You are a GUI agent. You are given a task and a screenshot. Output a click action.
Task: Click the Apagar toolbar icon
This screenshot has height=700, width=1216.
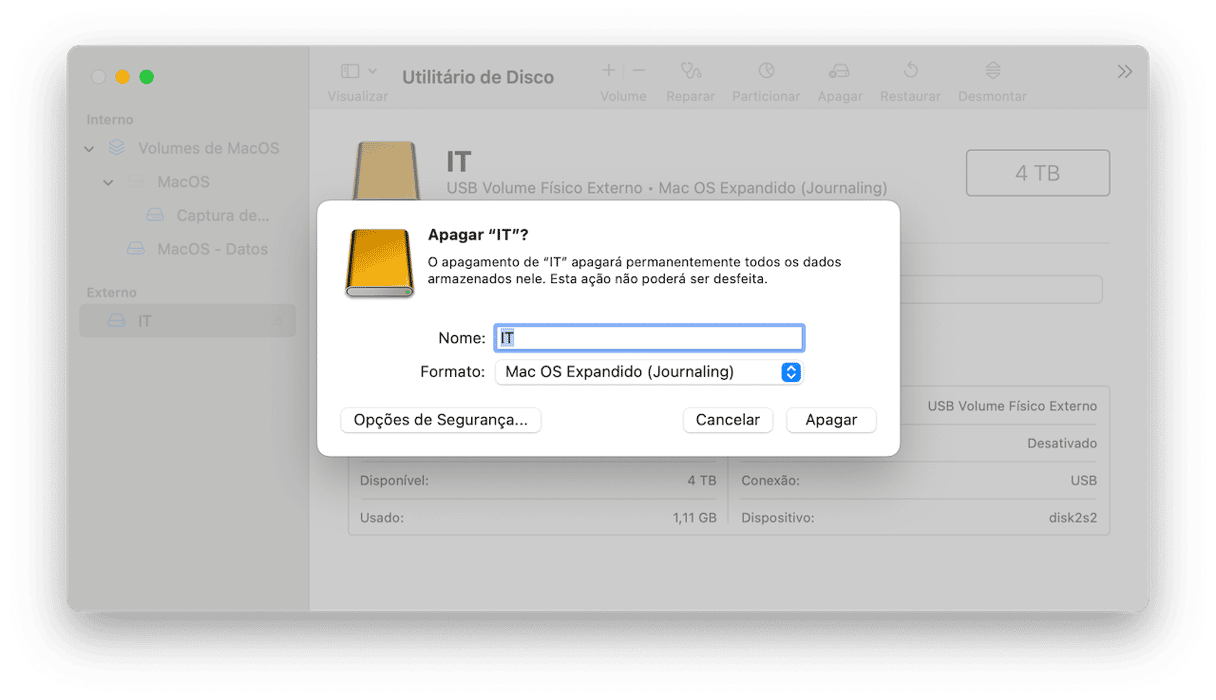pos(839,72)
